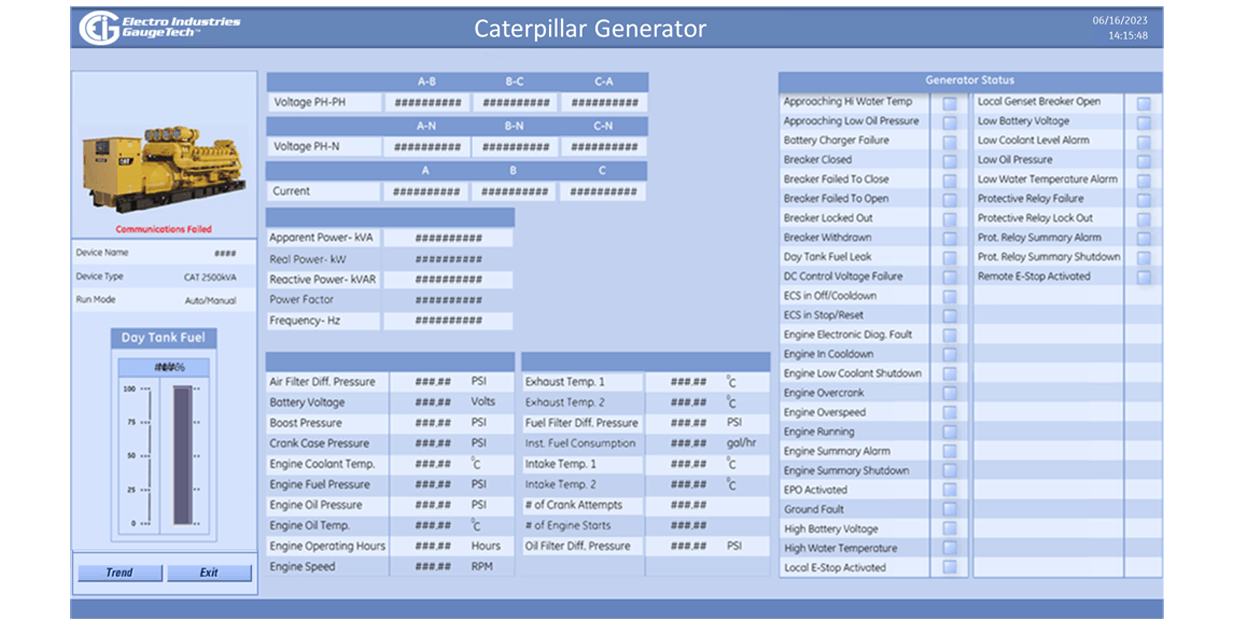Click the Battery Voltage reading

pyautogui.click(x=433, y=403)
